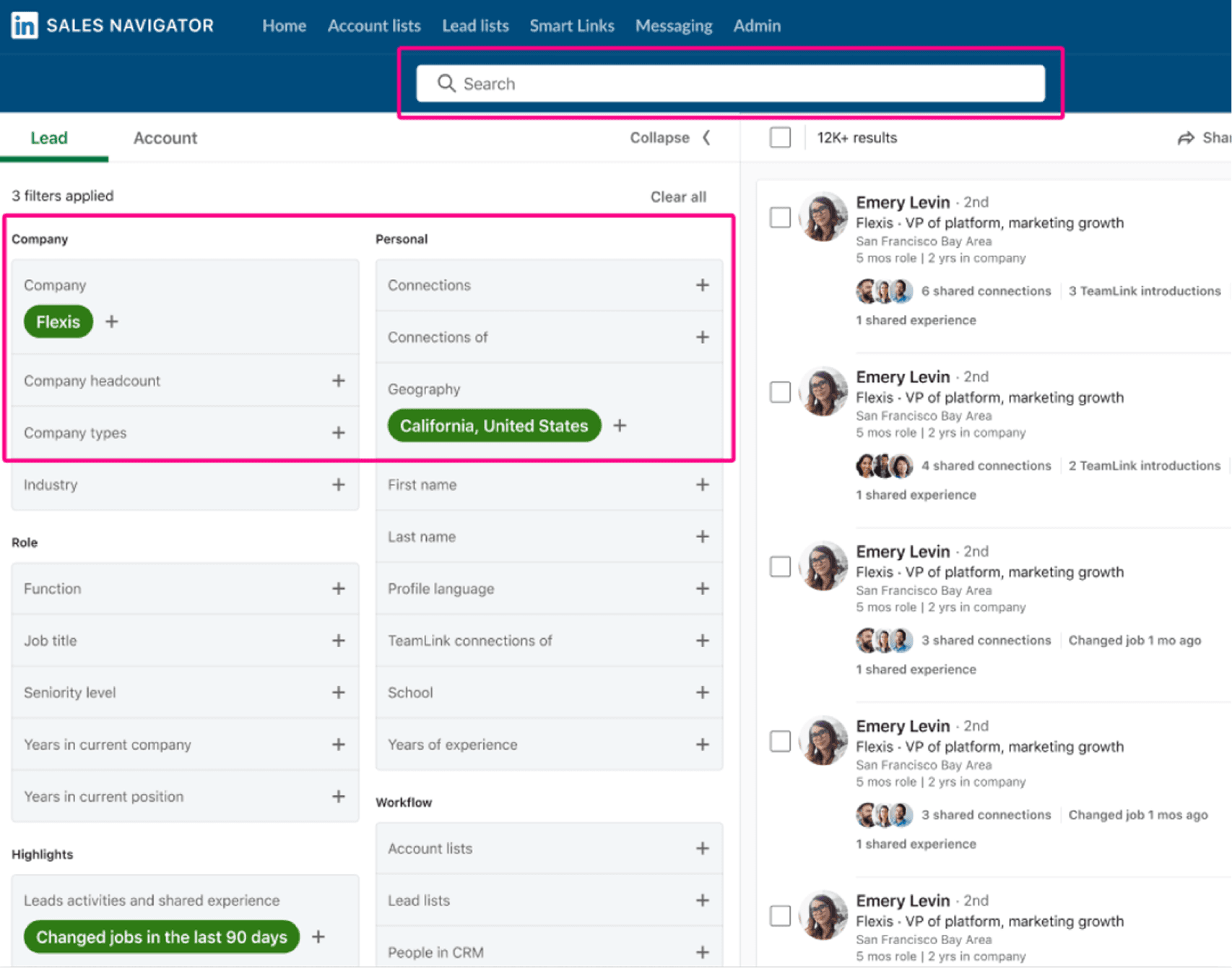Click the LinkedIn logo icon
This screenshot has height=968, width=1232.
pyautogui.click(x=25, y=25)
